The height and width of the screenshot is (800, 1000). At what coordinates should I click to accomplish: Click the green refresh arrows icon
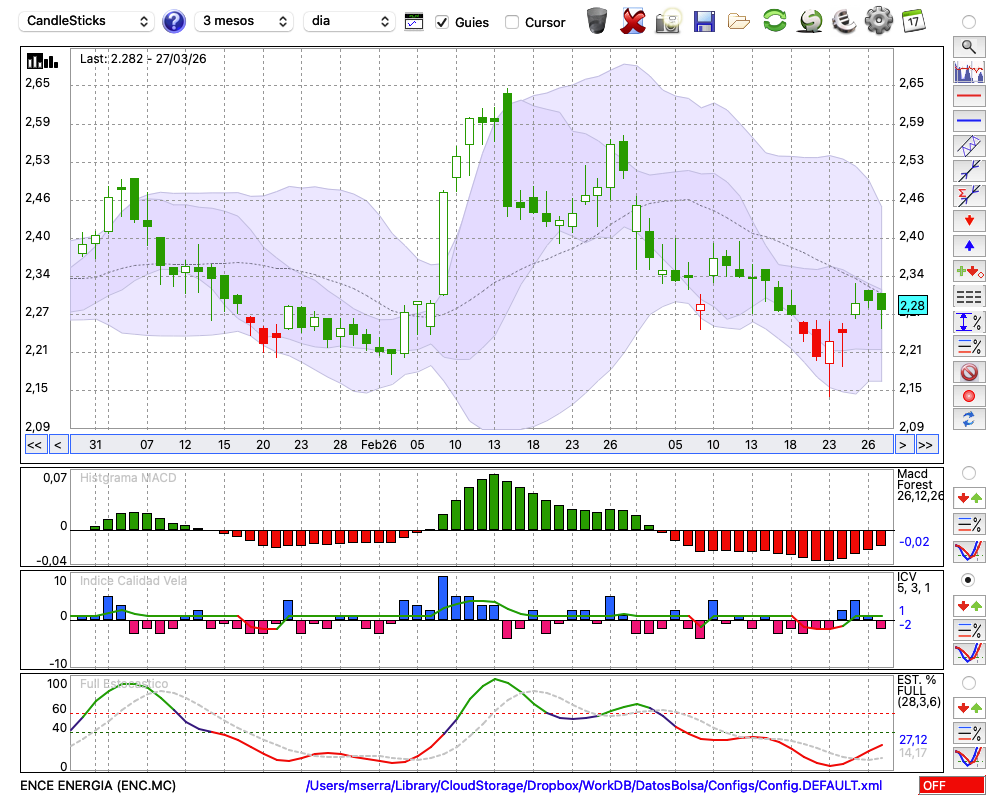coord(774,20)
